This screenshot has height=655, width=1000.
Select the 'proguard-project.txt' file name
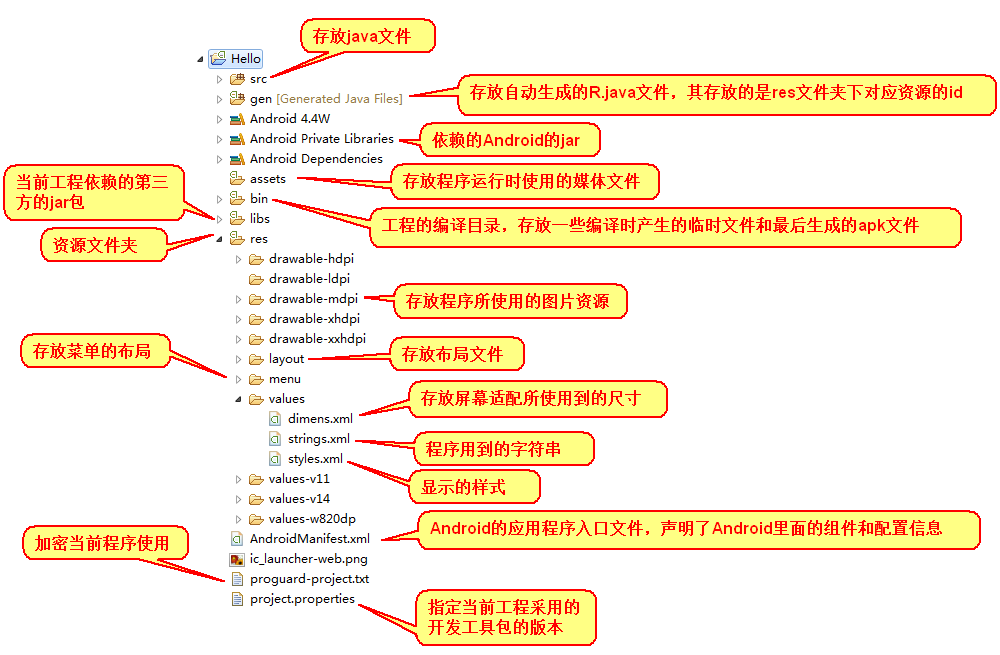[309, 579]
